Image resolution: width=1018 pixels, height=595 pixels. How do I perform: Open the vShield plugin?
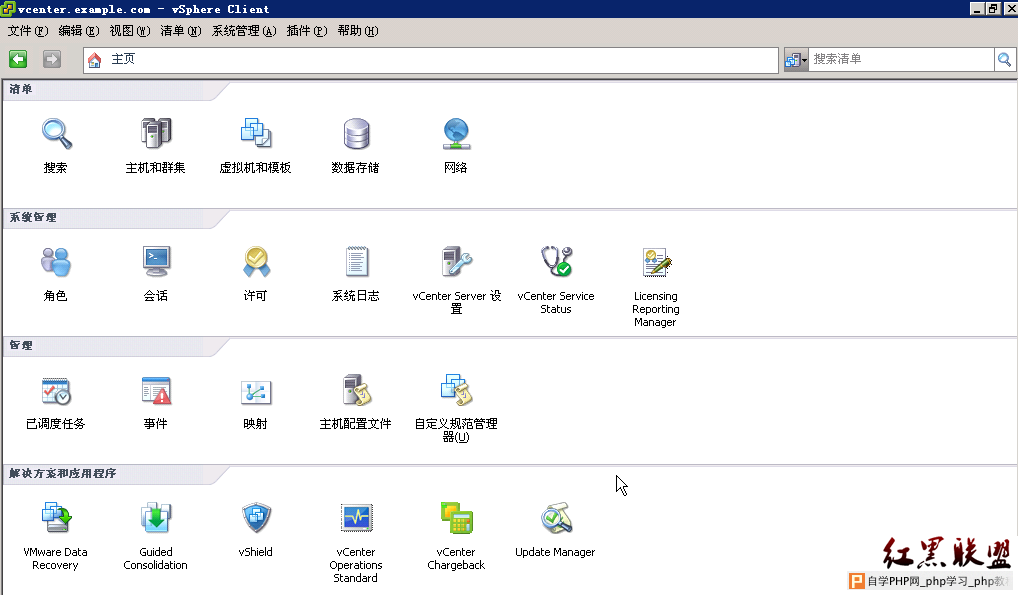(x=256, y=518)
